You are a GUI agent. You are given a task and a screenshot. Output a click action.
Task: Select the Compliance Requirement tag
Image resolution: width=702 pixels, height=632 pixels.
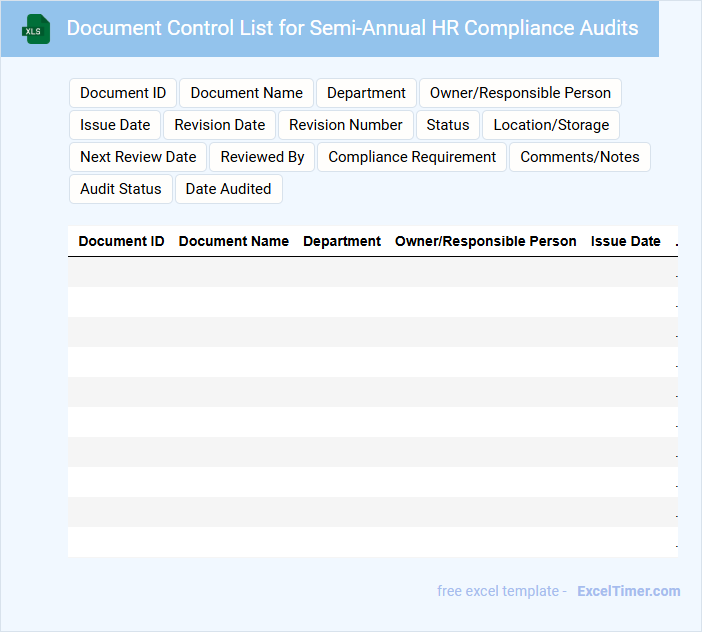pyautogui.click(x=412, y=157)
